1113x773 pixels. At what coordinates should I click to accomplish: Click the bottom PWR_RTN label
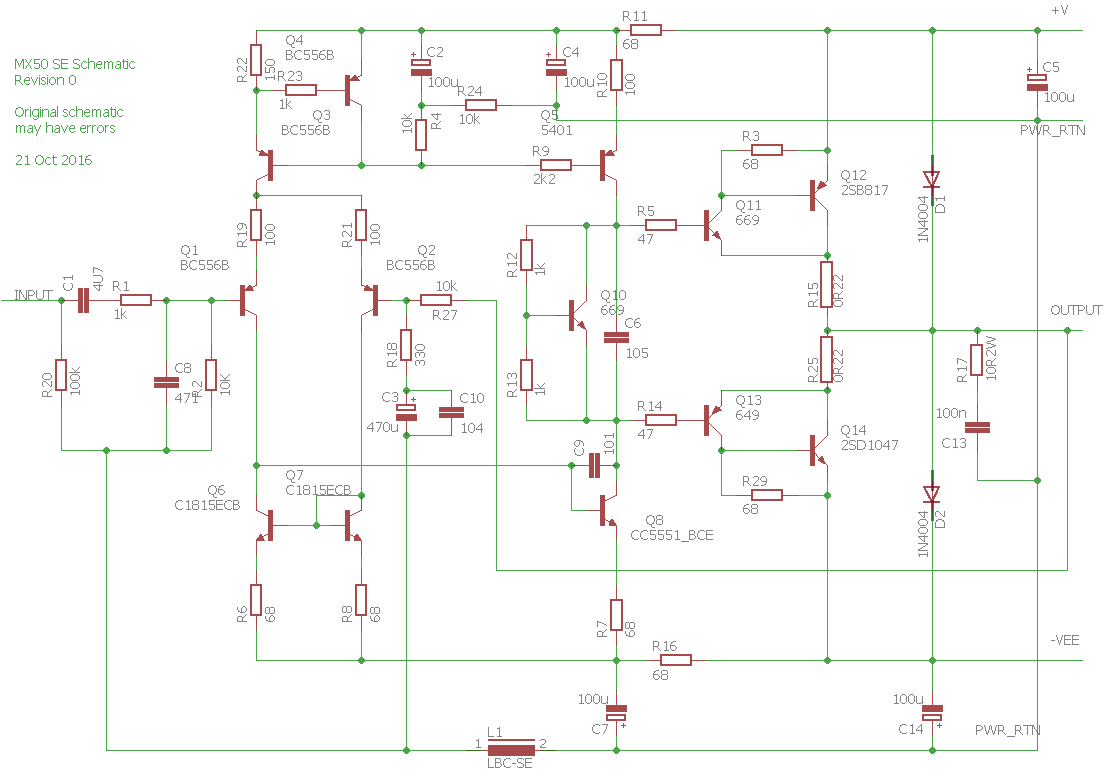click(x=1008, y=730)
